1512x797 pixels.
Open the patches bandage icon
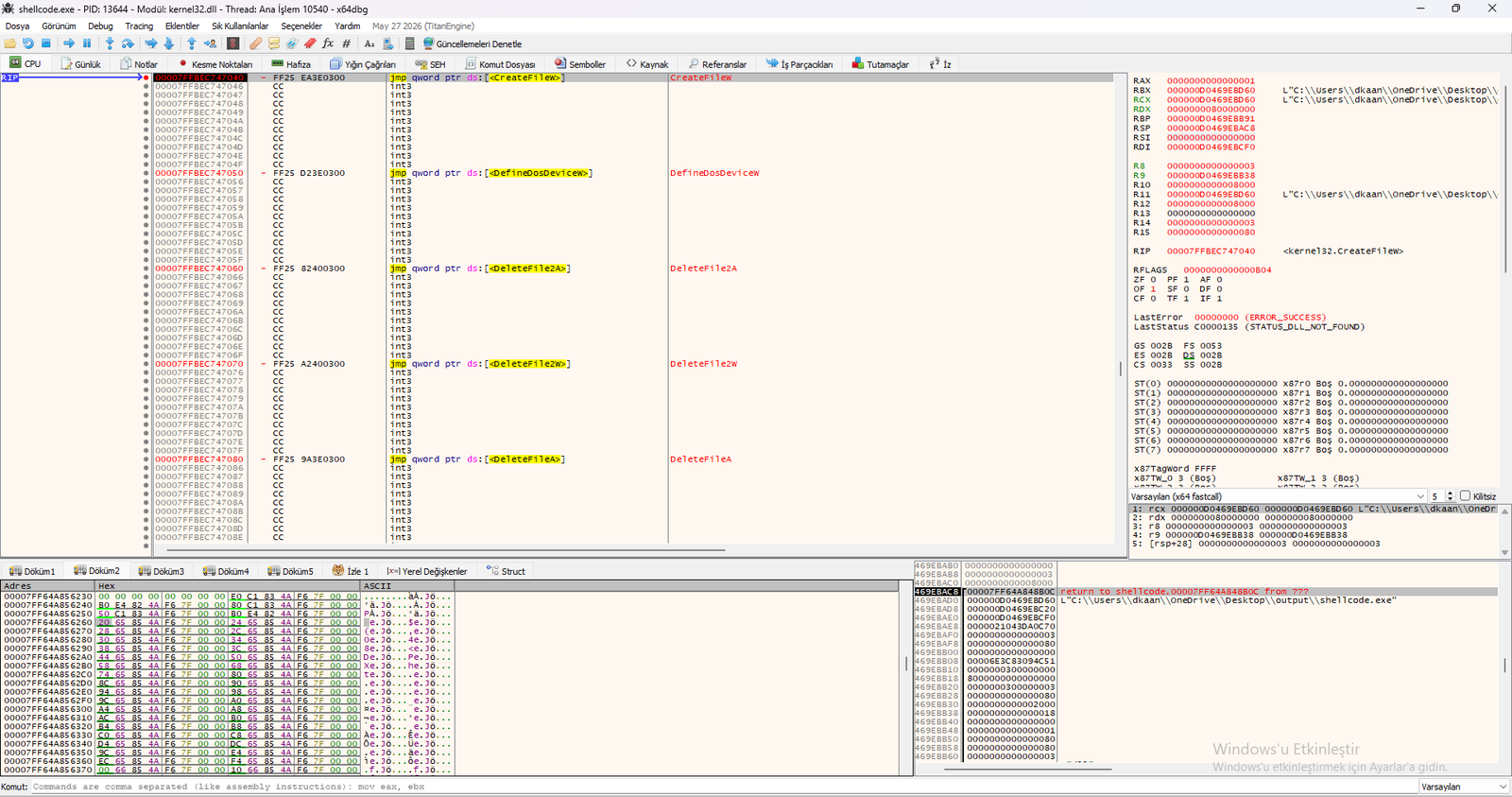point(256,43)
